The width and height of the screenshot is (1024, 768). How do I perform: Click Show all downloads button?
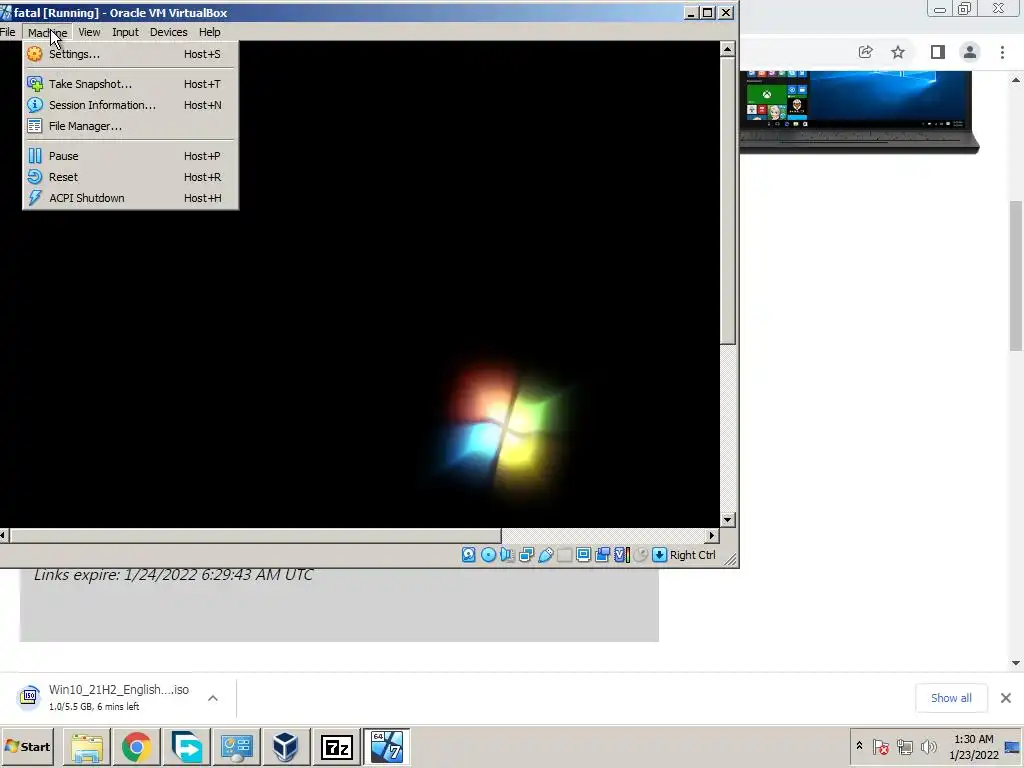(951, 698)
